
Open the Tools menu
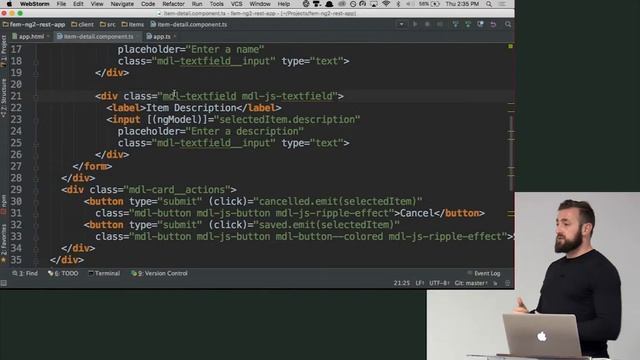(216, 4)
